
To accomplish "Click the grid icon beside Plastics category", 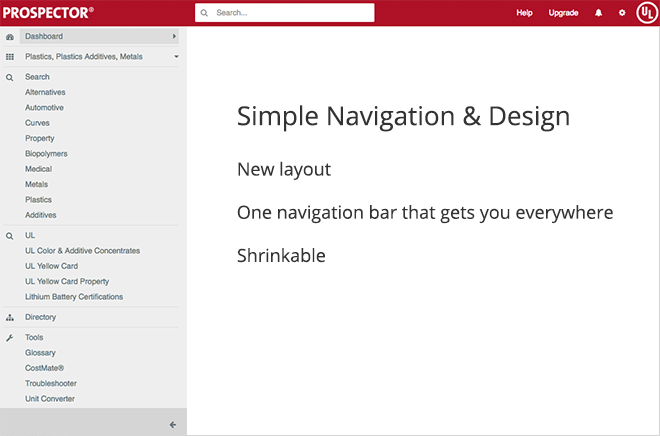I will pos(10,57).
